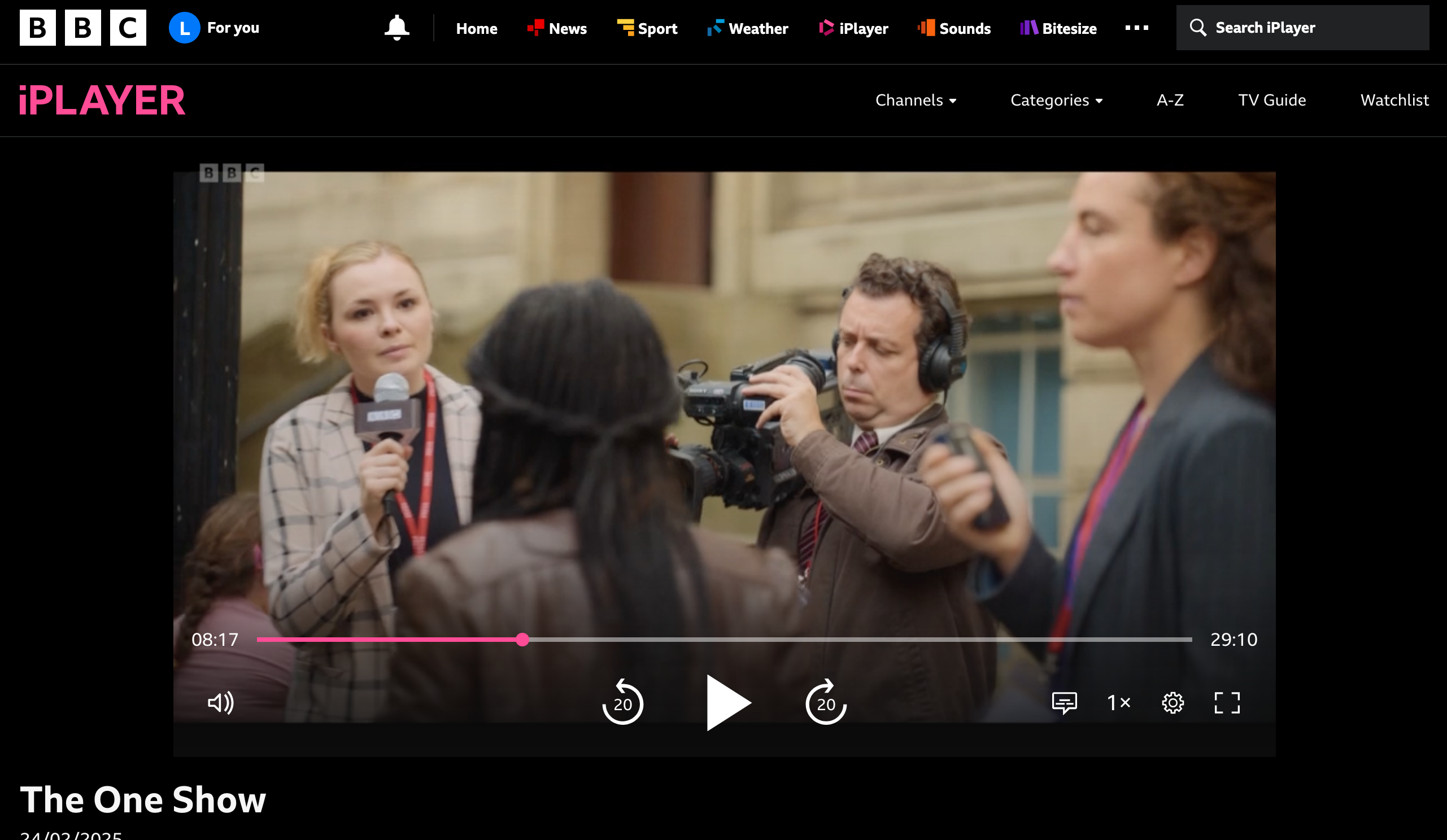Open BBC News section
1447x840 pixels.
[x=556, y=28]
